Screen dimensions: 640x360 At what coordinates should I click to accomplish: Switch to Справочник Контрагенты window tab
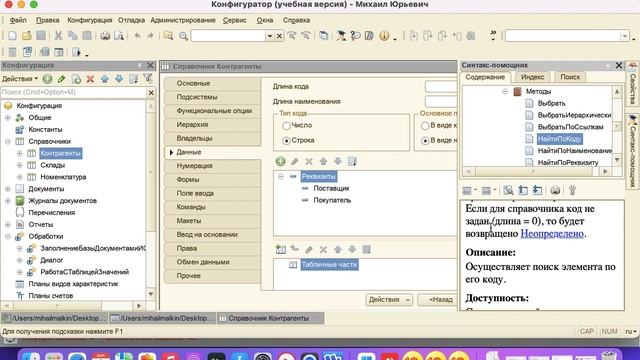271,318
